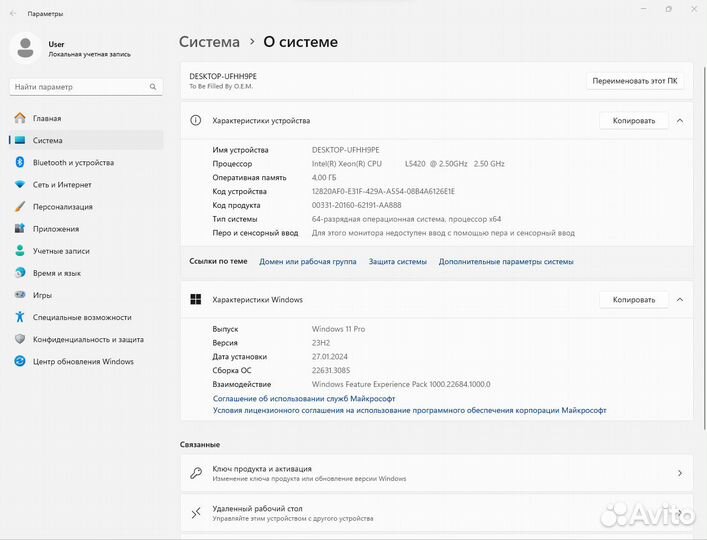Click the Windows logo beside Характеристики Windows
The width and height of the screenshot is (707, 540).
196,299
